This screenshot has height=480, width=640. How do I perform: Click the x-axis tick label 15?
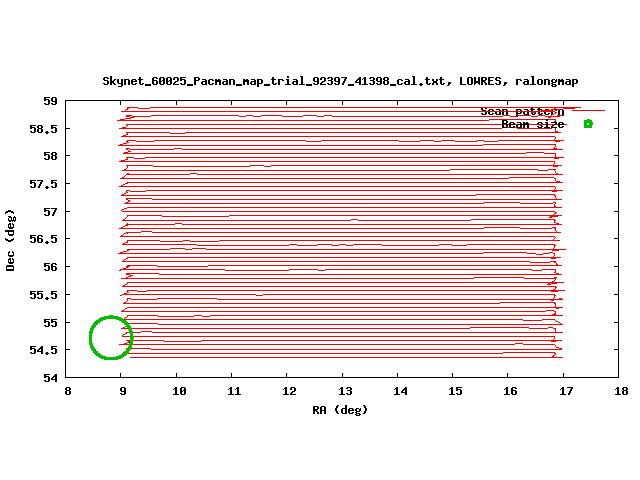(x=455, y=391)
